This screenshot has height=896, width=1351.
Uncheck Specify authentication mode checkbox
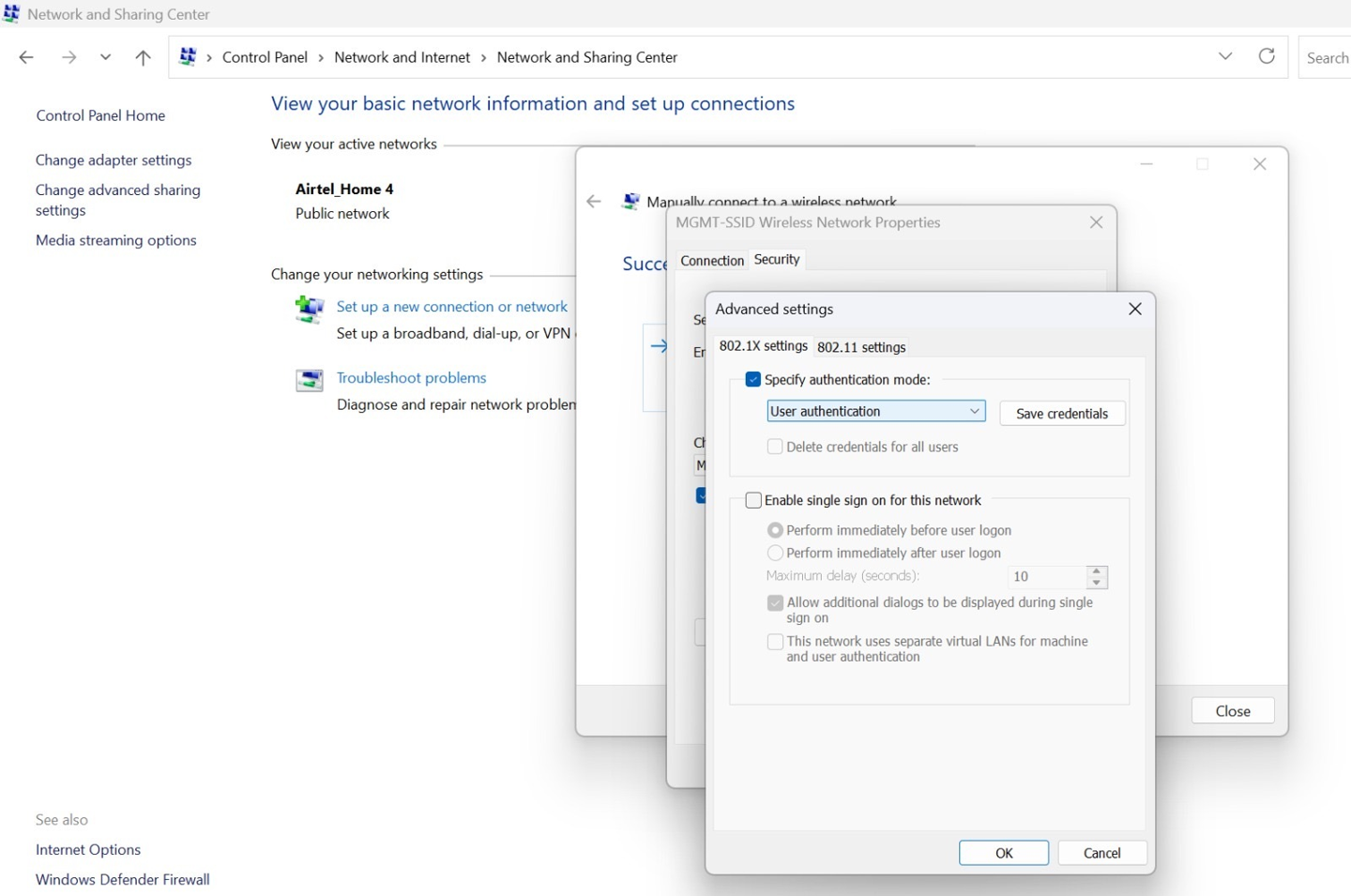click(x=752, y=380)
